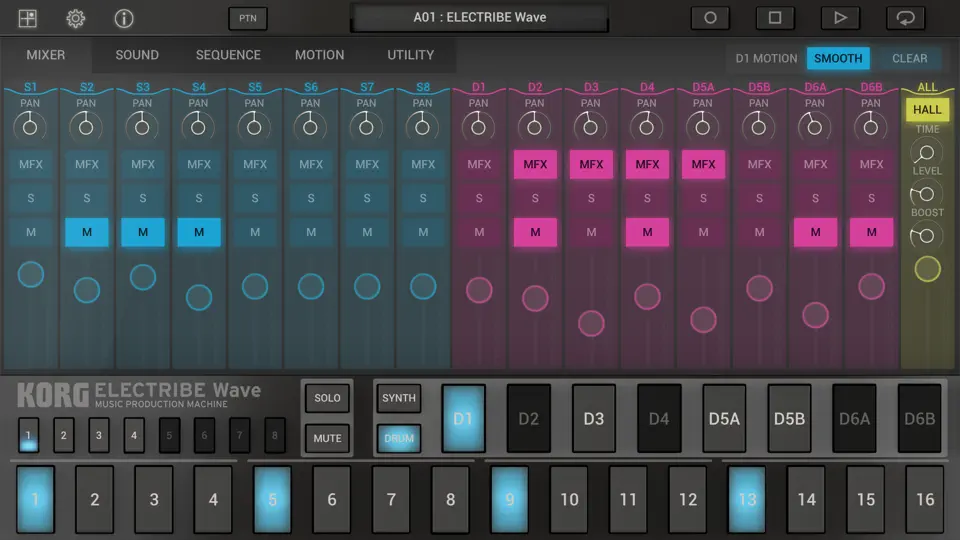Open the HALL reverb type selector
The image size is (960, 540).
point(927,110)
